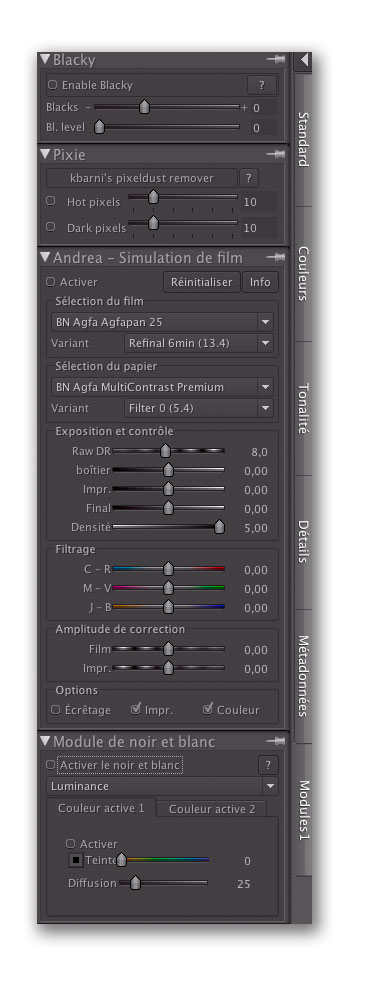Open help for noir et blanc module
The height and width of the screenshot is (992, 369).
coord(268,766)
